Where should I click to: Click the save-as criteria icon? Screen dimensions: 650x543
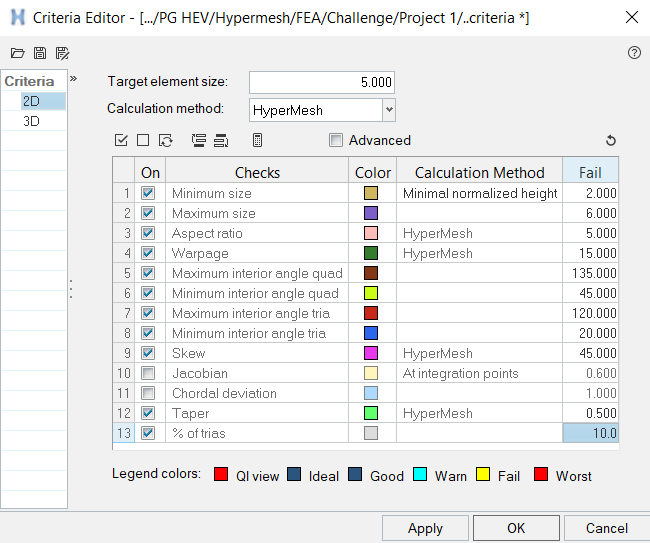click(62, 53)
